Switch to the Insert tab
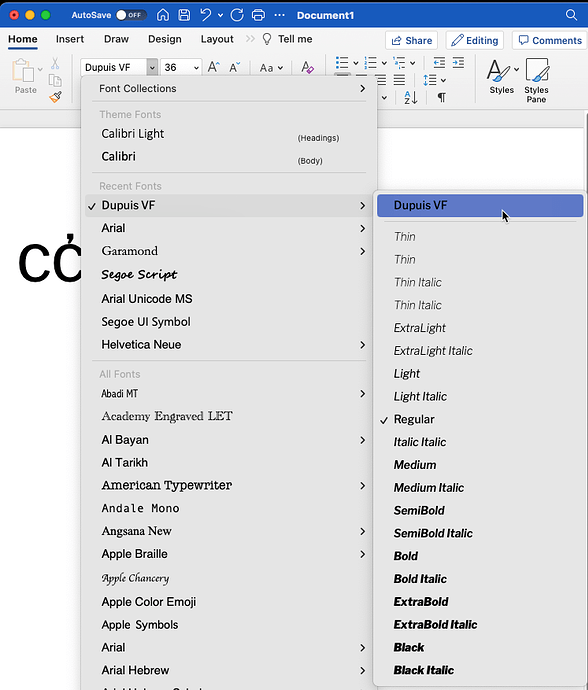This screenshot has width=588, height=690. pyautogui.click(x=70, y=39)
